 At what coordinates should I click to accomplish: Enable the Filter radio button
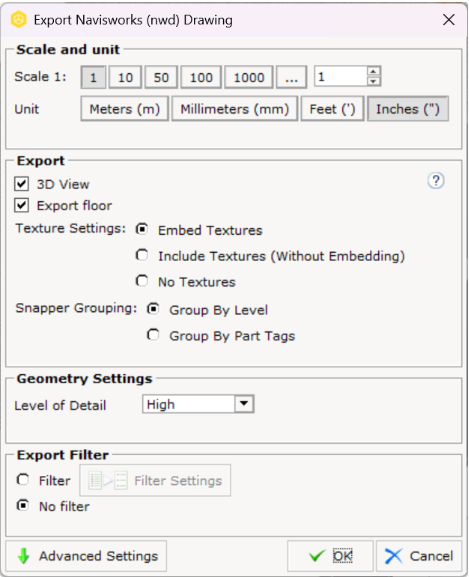point(23,479)
